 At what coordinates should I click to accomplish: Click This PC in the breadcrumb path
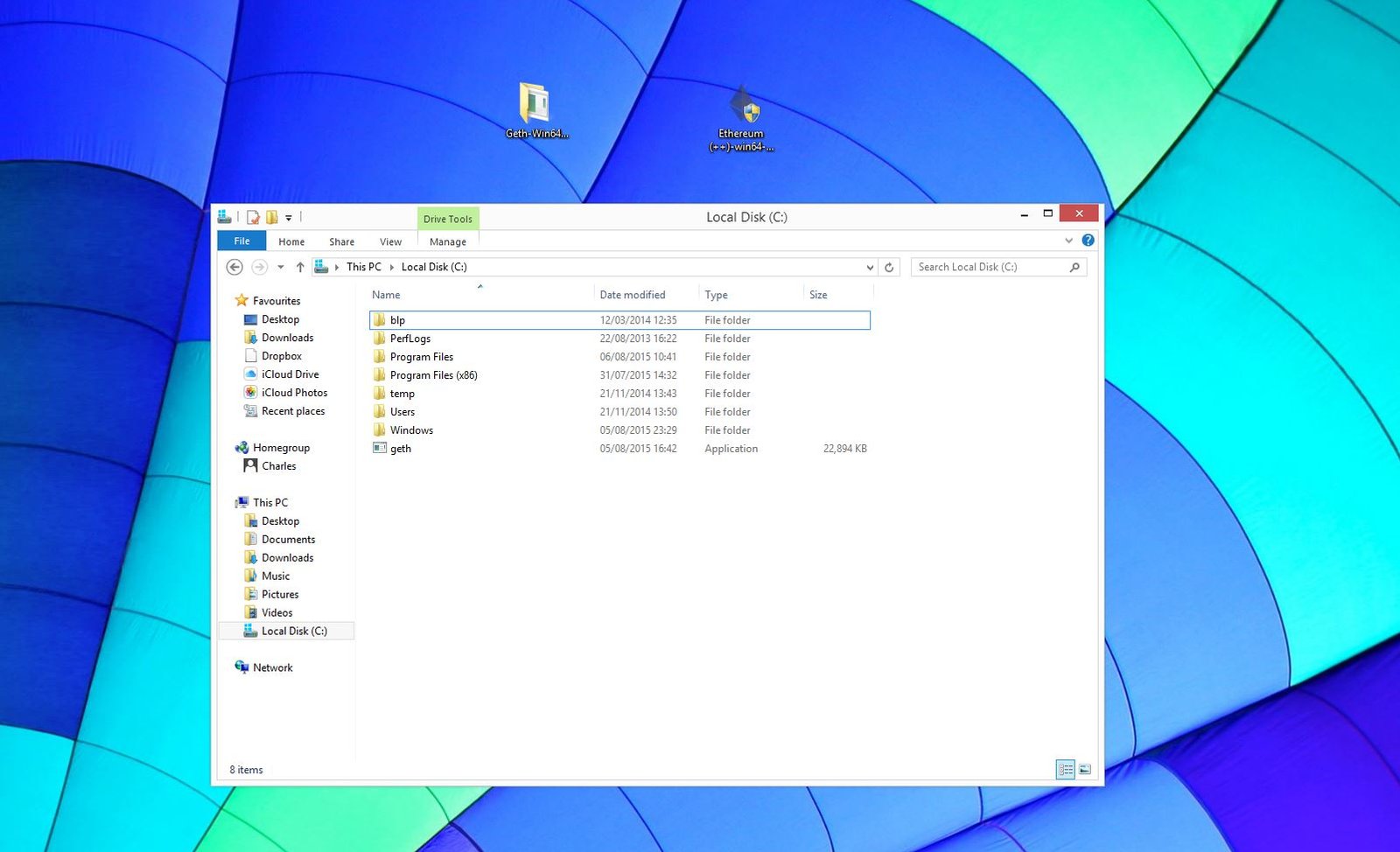click(x=364, y=268)
